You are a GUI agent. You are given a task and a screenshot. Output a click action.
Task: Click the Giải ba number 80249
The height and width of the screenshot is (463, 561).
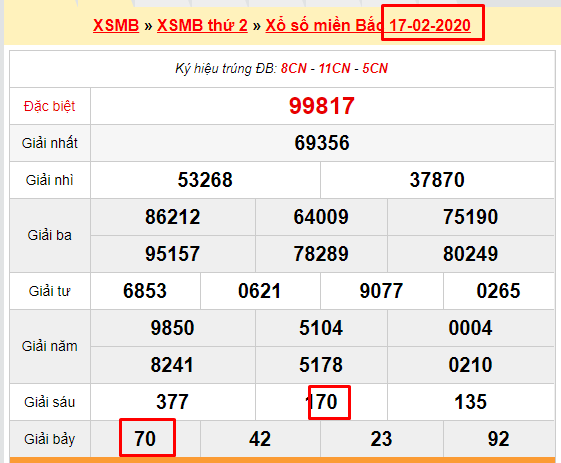click(470, 254)
